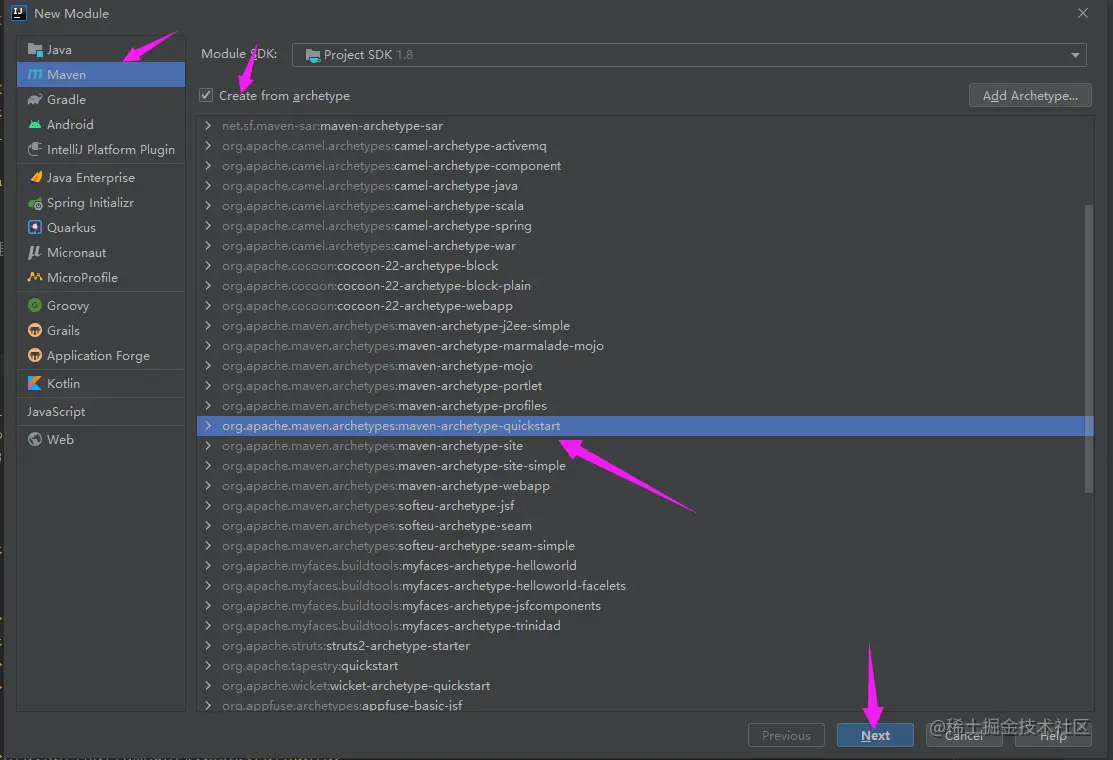Choose Spring Initializr module type
Screen dimensions: 1113x760
[x=101, y=203]
